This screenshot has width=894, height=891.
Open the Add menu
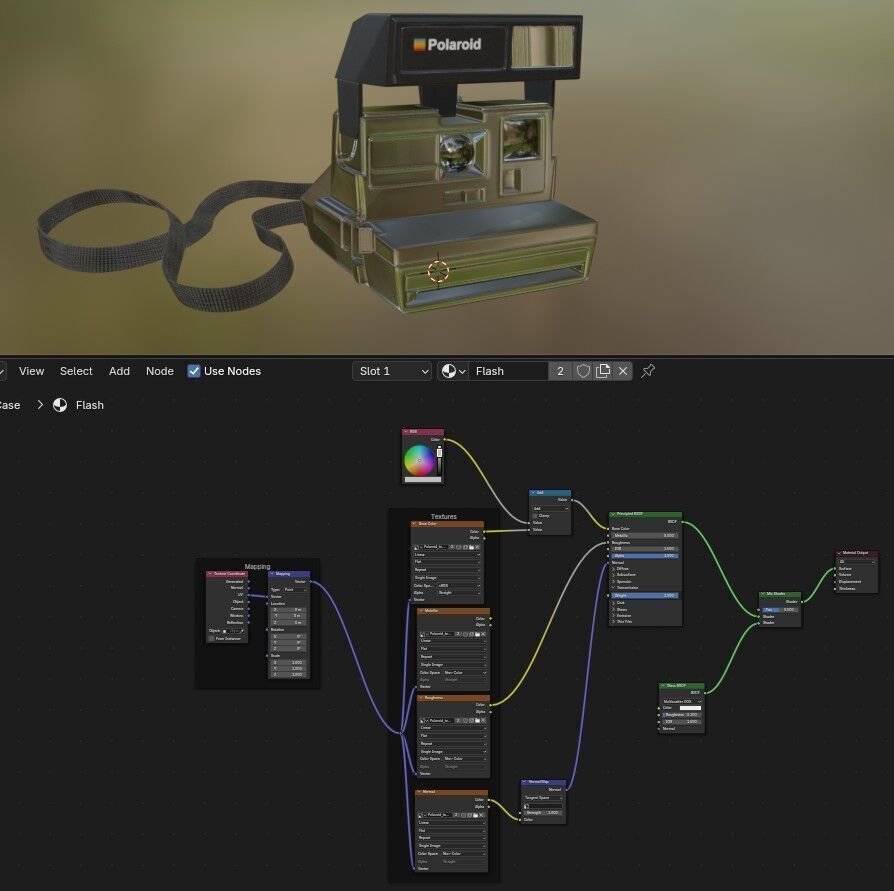(x=119, y=371)
